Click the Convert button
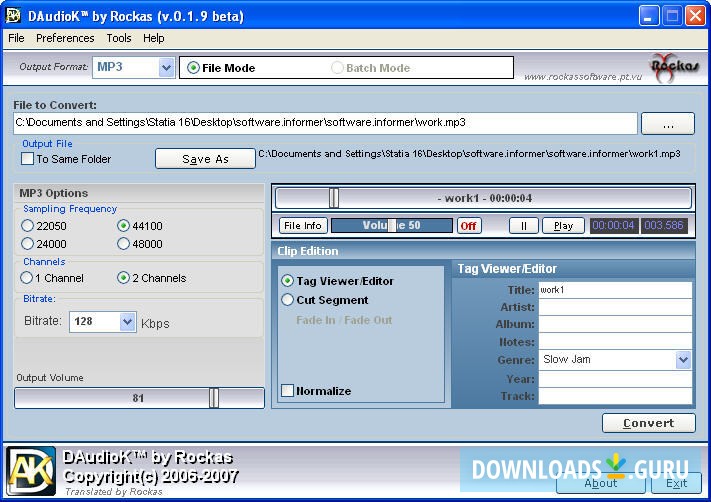Screen dimensions: 711x502 point(648,423)
